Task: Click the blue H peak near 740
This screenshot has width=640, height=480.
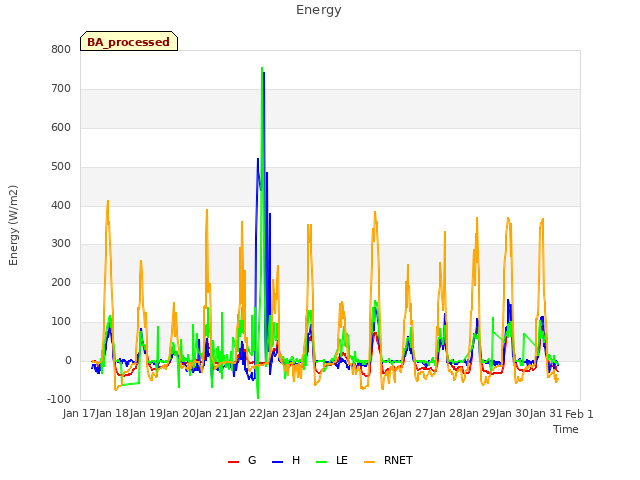Action: coord(264,73)
